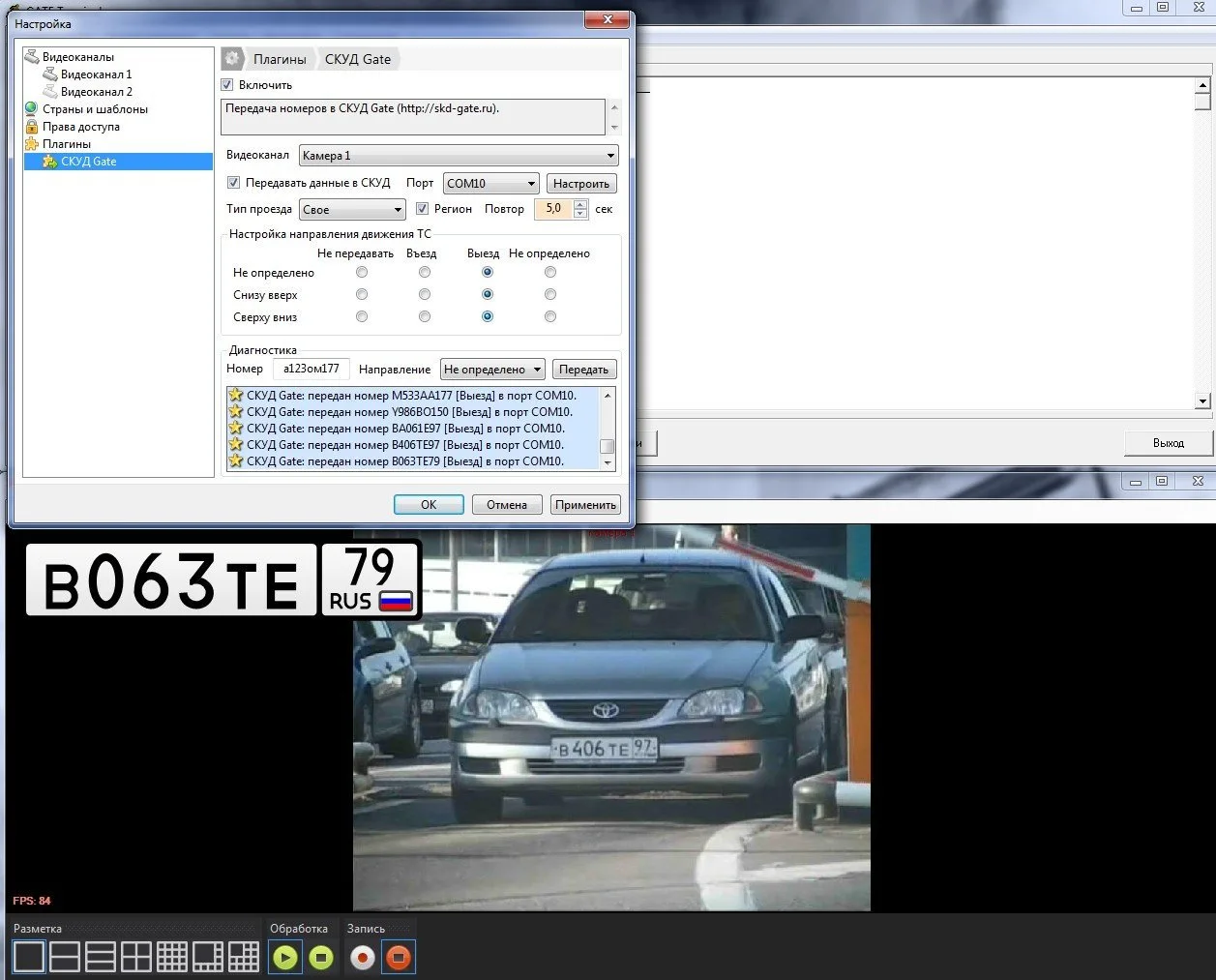Increase the Повтор seconds spinner value

[580, 204]
